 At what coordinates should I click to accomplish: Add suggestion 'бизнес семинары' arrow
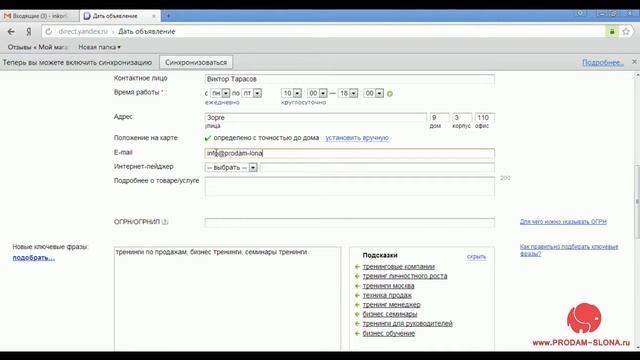click(x=357, y=314)
